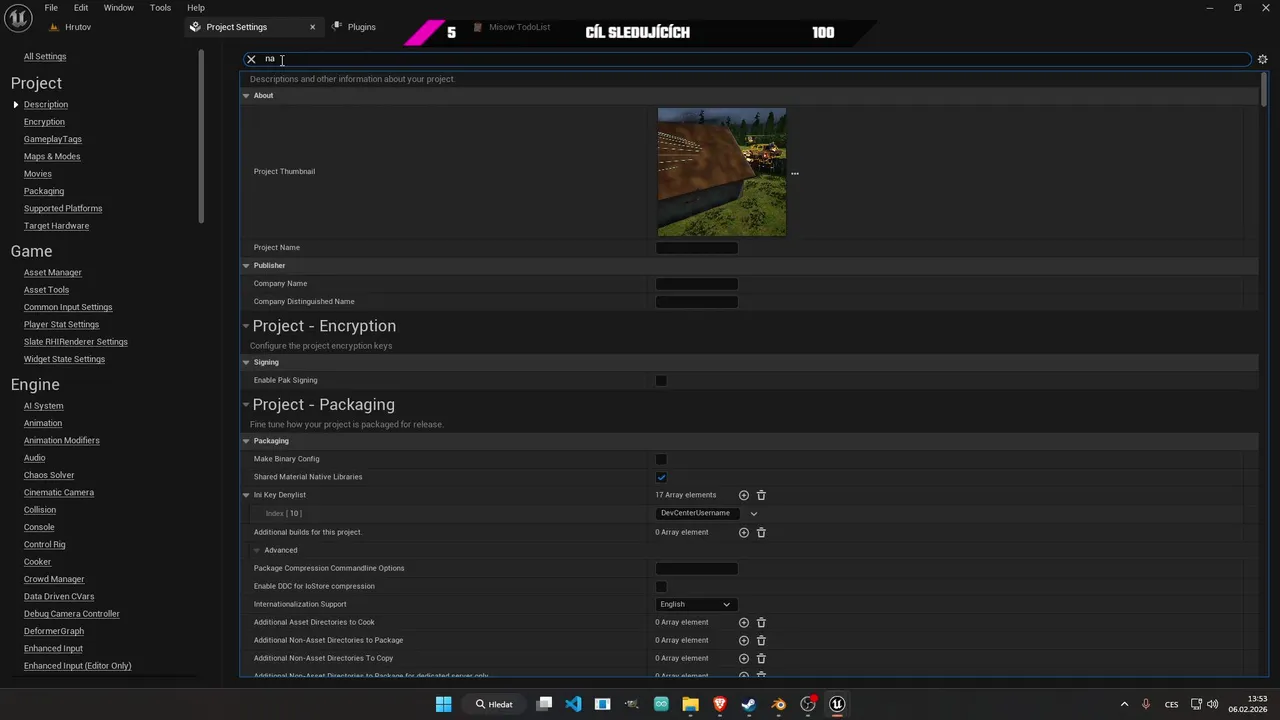Click the Company Name input field

[697, 284]
